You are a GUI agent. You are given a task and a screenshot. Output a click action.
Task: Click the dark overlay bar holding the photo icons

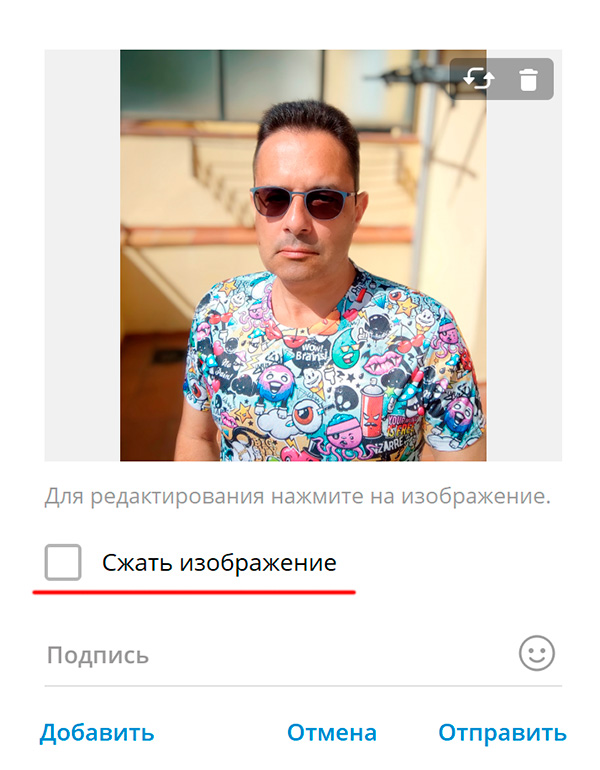(502, 79)
